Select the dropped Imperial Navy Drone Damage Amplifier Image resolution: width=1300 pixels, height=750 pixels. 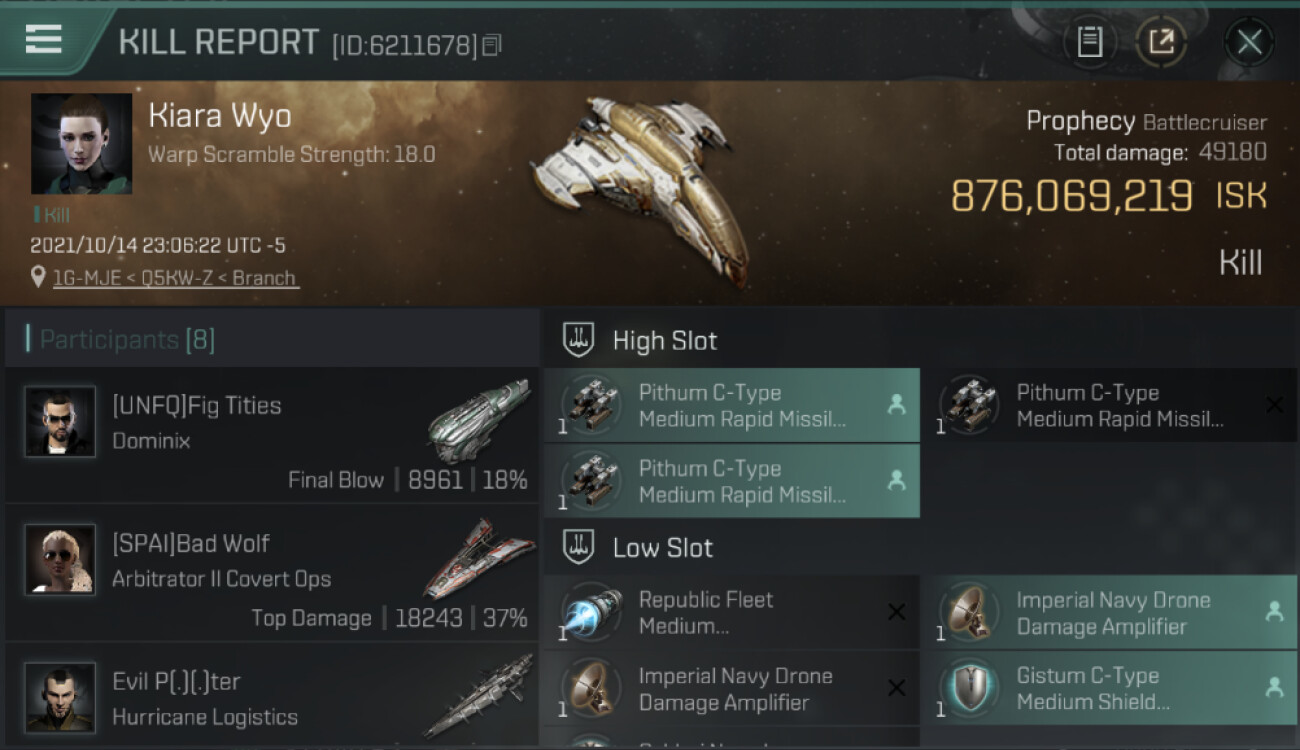[x=1108, y=612]
